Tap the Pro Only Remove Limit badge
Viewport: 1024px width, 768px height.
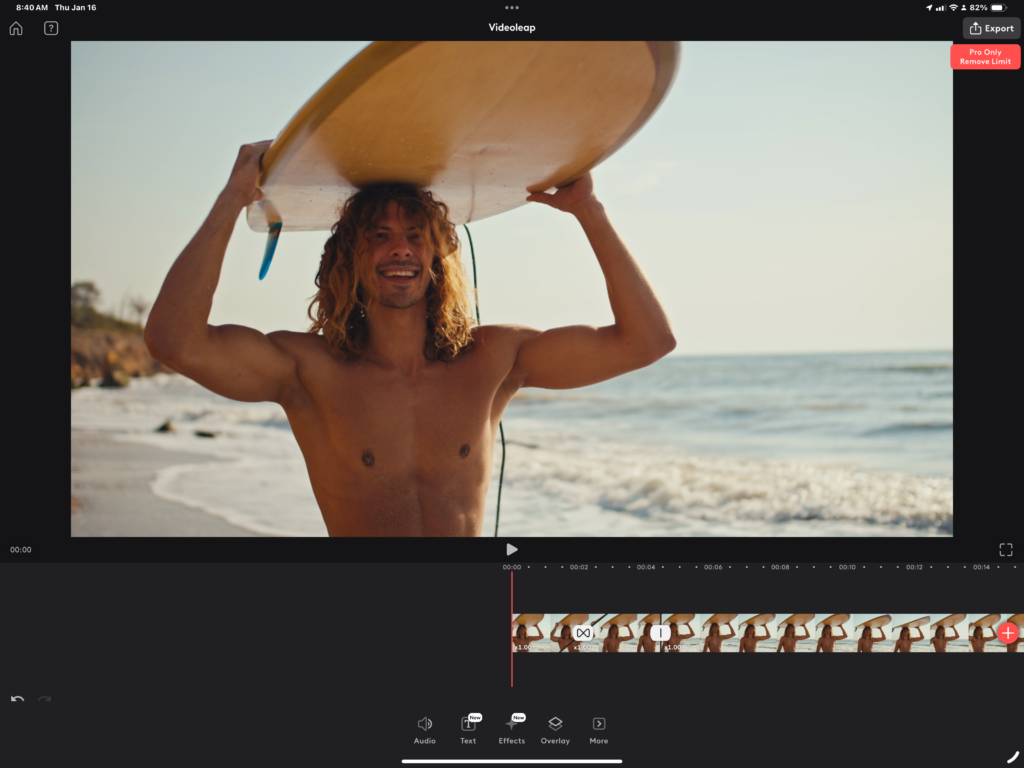click(985, 57)
